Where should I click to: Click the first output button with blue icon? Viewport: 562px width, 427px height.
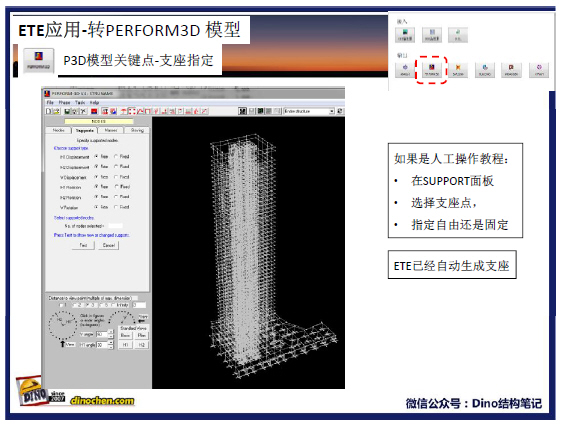click(x=405, y=70)
